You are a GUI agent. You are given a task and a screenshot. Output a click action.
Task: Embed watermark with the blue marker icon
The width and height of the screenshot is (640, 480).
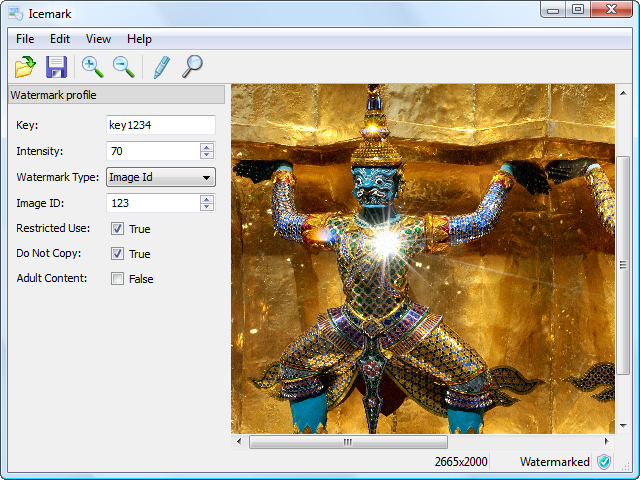pyautogui.click(x=162, y=67)
